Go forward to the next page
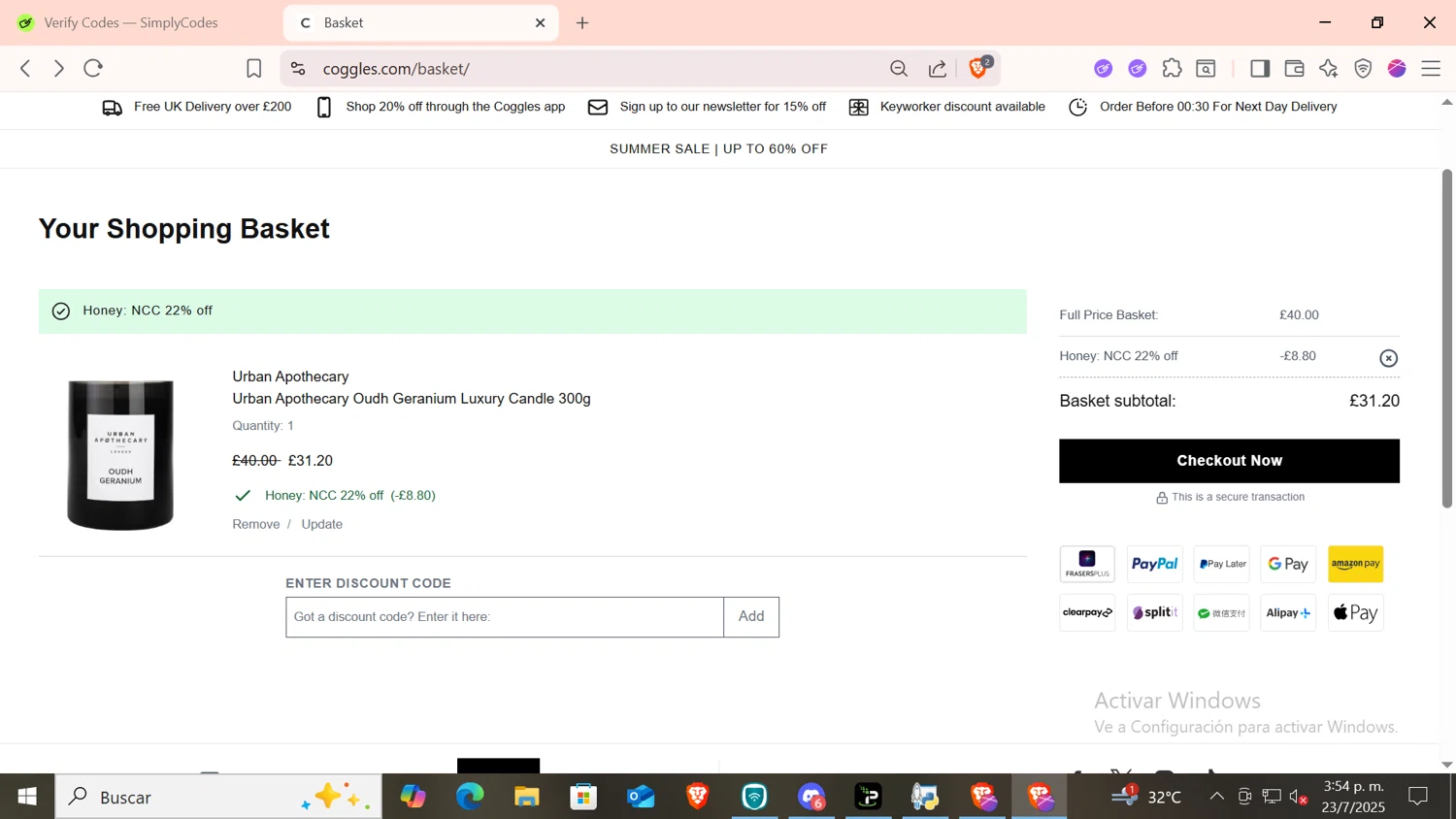The width and height of the screenshot is (1456, 819). point(59,68)
